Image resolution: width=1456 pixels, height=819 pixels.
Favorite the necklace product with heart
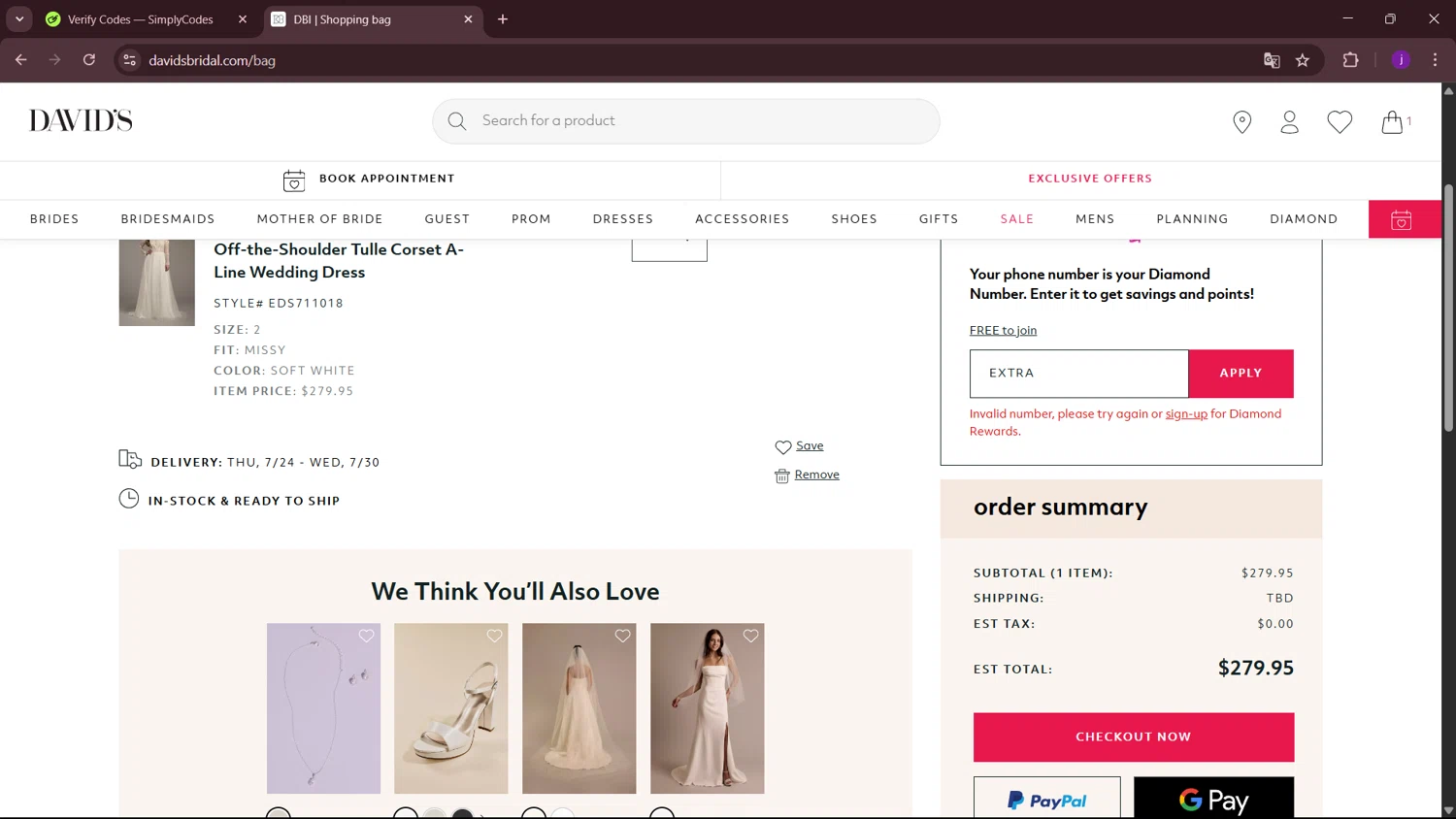366,636
